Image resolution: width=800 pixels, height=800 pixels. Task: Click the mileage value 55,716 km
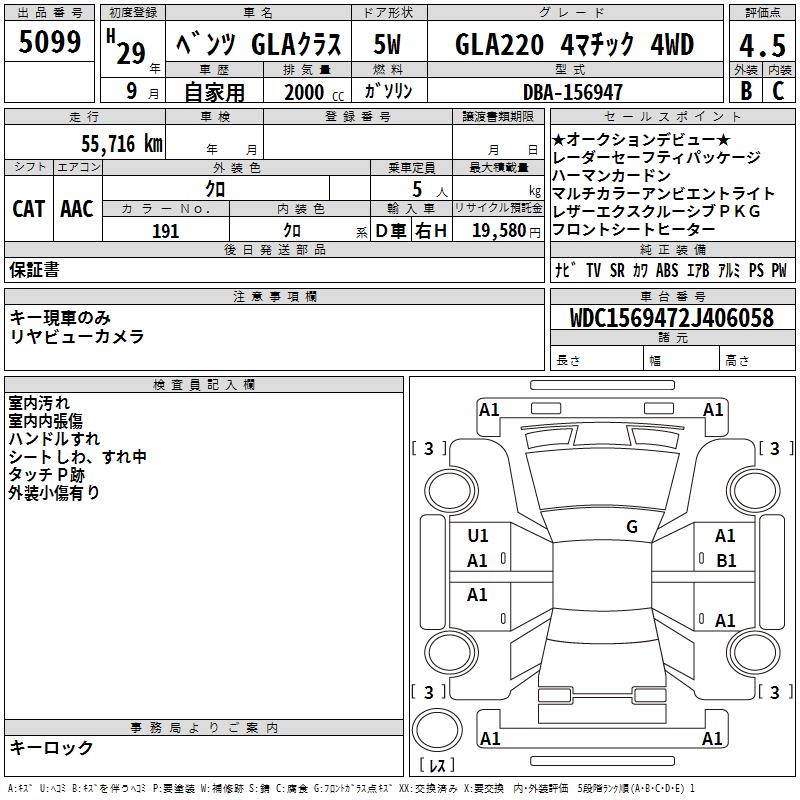[x=122, y=143]
